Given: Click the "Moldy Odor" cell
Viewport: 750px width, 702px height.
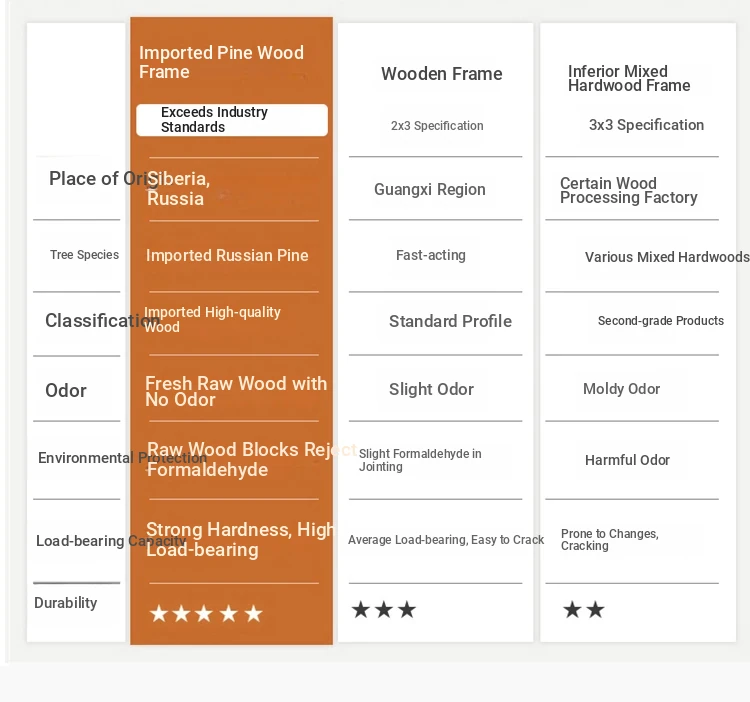Looking at the screenshot, I should 621,389.
